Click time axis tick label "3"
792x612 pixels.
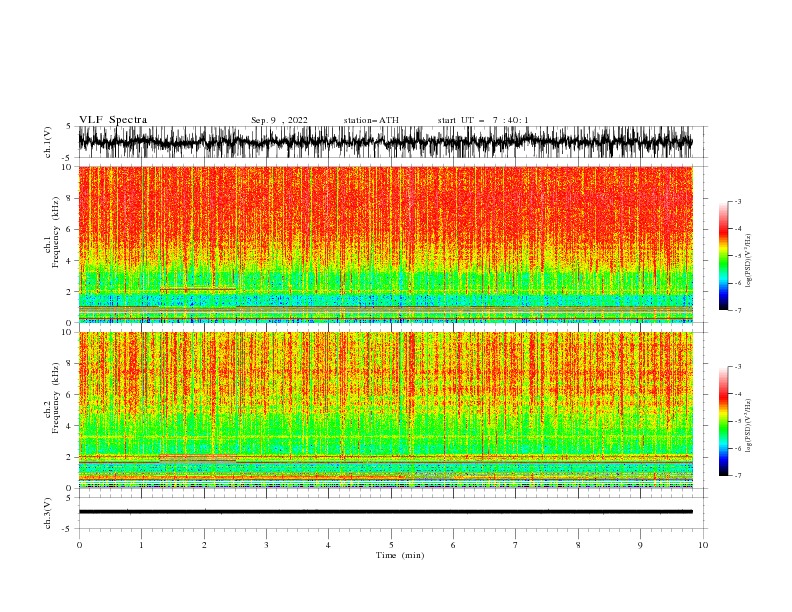pos(266,545)
